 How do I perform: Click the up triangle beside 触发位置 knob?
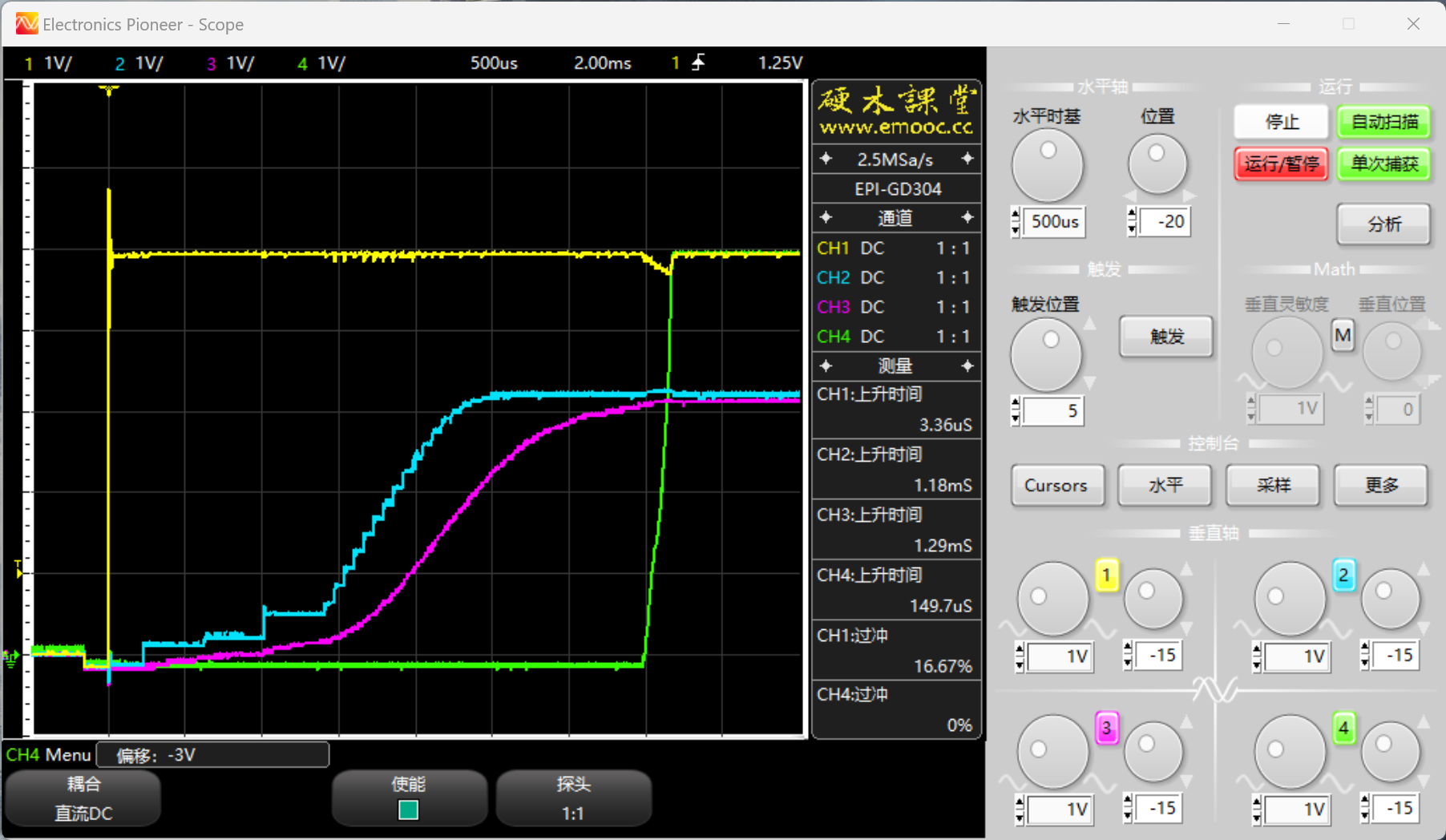click(x=1089, y=324)
